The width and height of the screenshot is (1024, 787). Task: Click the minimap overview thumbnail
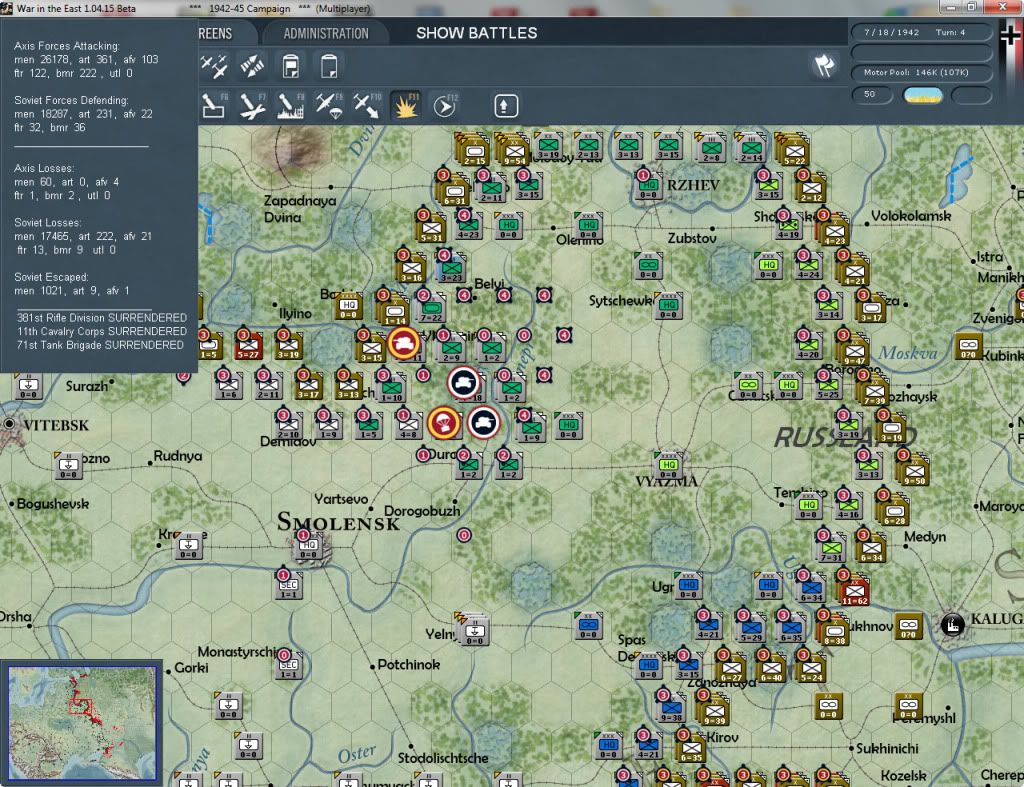(x=82, y=722)
